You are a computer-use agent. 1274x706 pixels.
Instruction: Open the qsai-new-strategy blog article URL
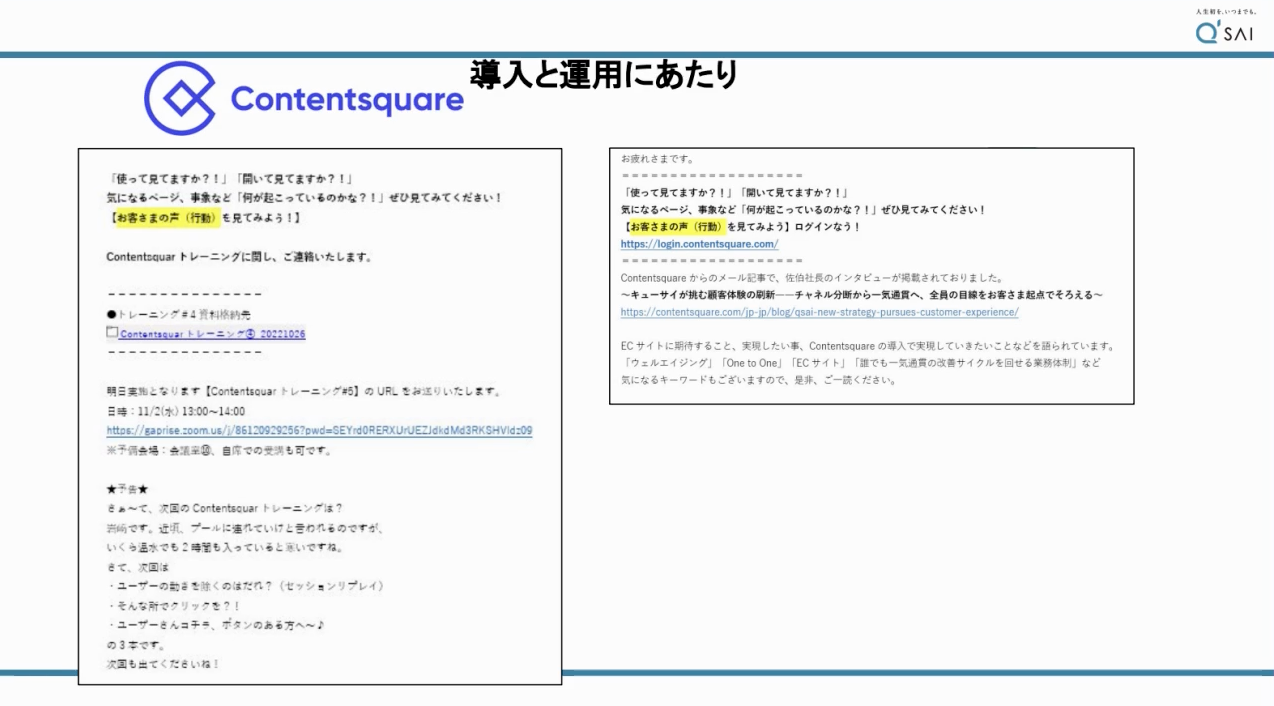coord(818,312)
